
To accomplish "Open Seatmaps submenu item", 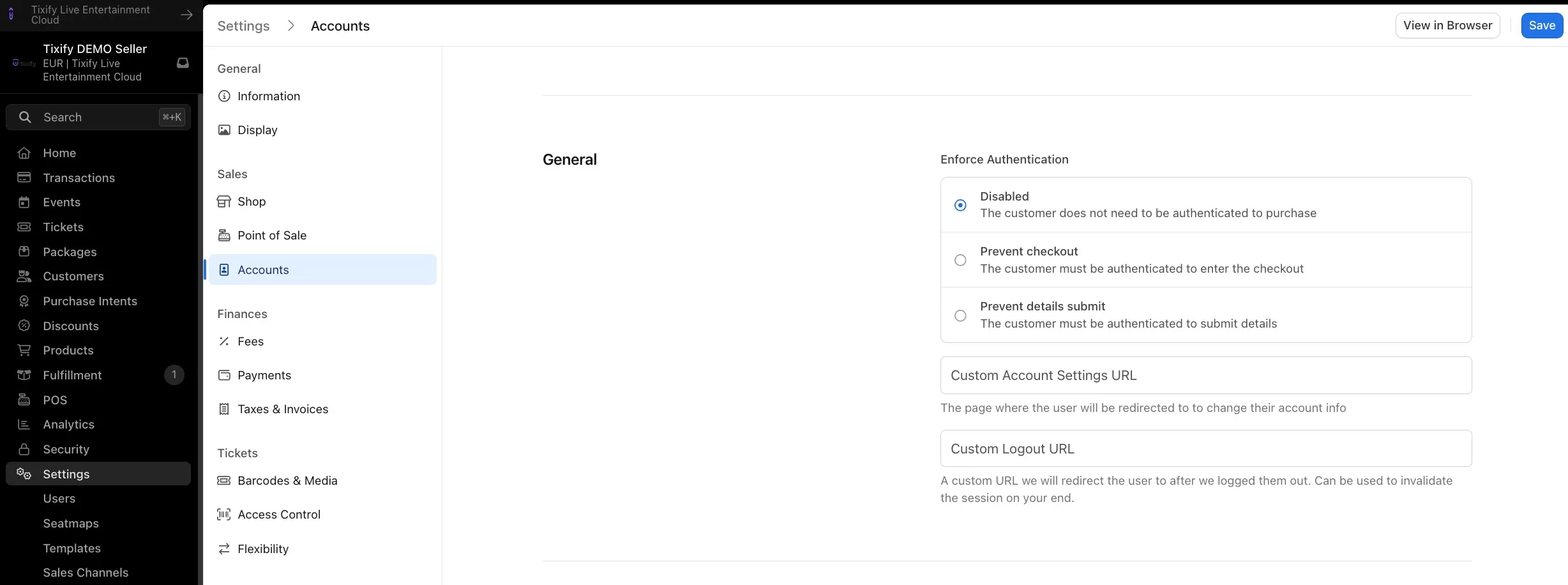I will point(71,523).
